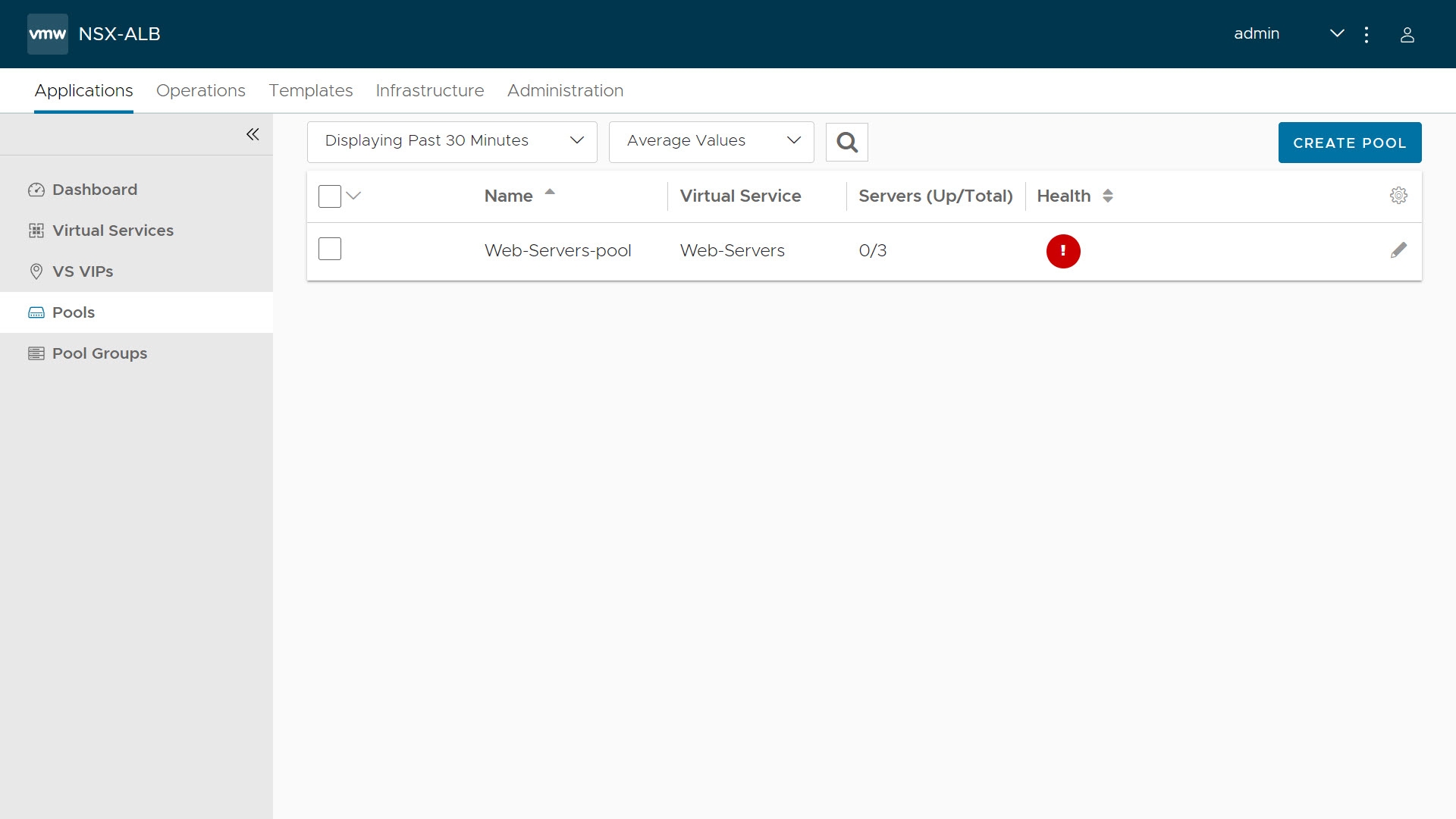The image size is (1456, 819).
Task: Open the vertical three-dot menu
Action: pos(1367,35)
